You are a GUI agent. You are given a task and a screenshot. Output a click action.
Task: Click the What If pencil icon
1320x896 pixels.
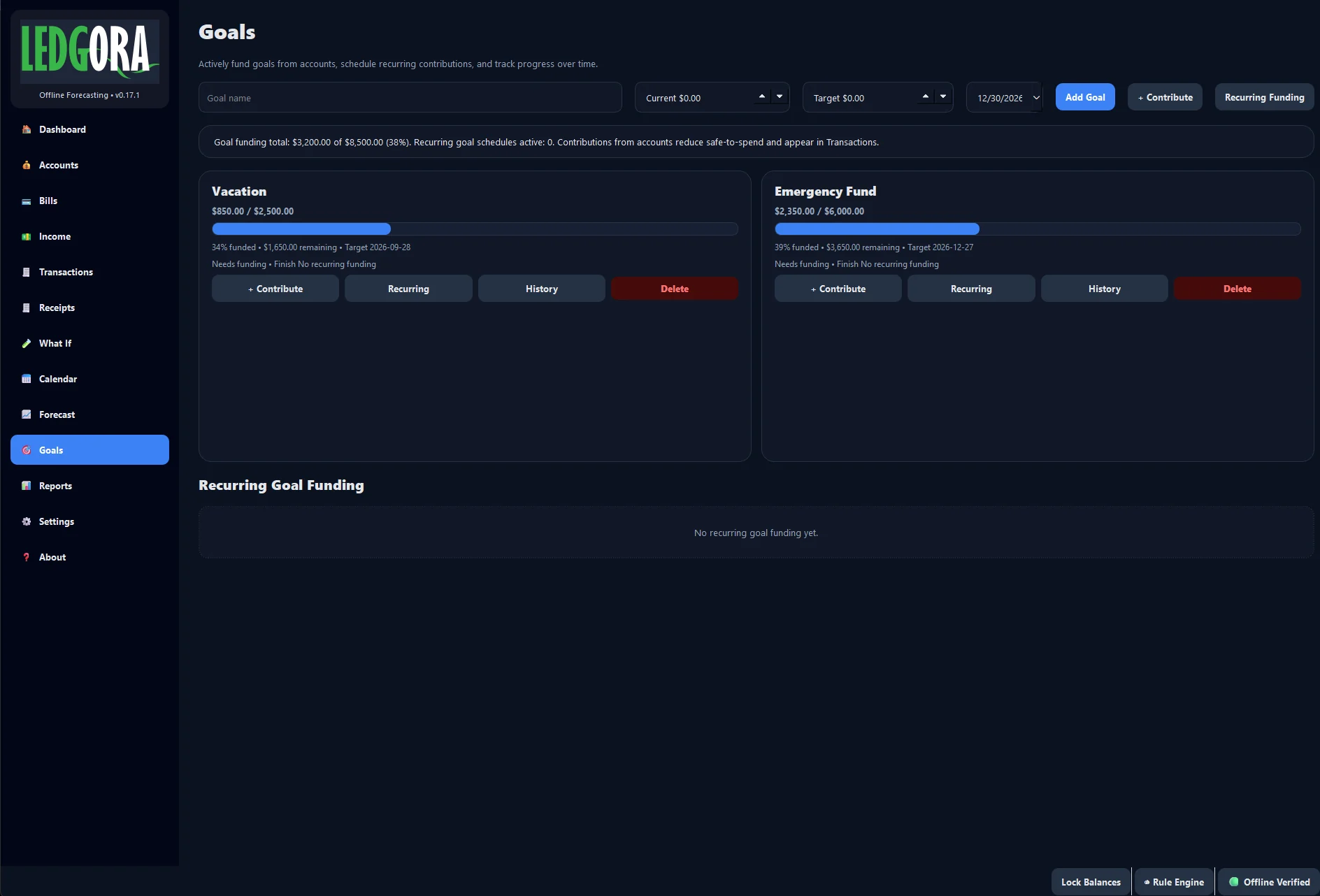pyautogui.click(x=27, y=343)
